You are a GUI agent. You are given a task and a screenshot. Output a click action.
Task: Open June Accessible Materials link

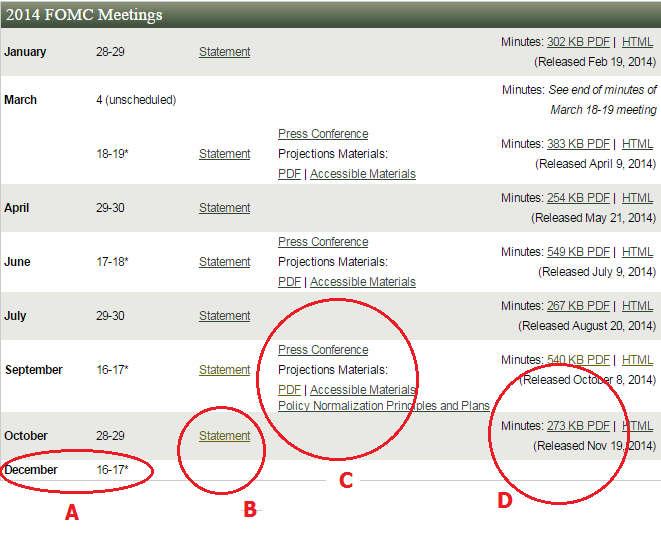pos(363,282)
